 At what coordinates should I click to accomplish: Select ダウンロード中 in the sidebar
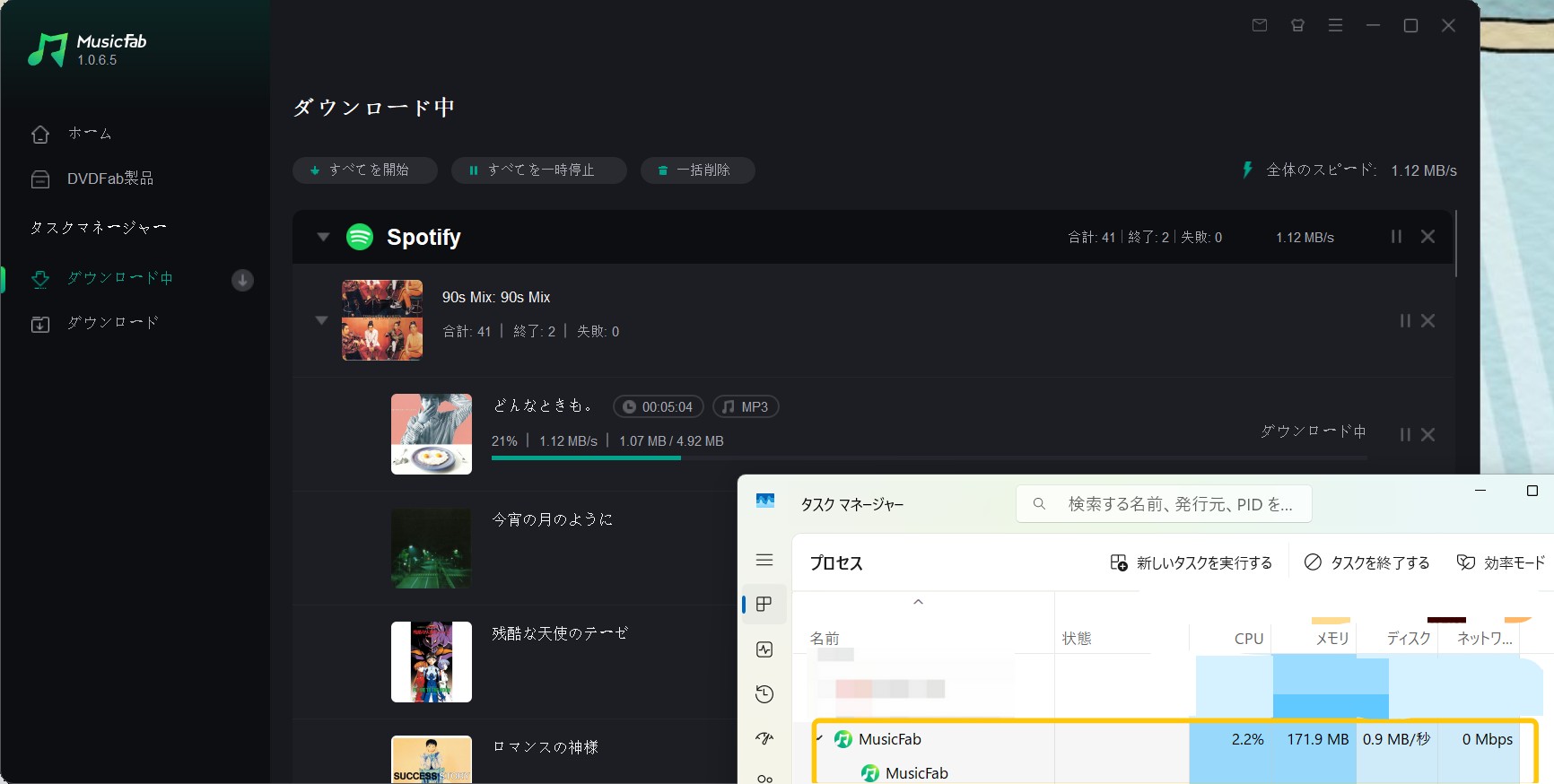[101, 278]
